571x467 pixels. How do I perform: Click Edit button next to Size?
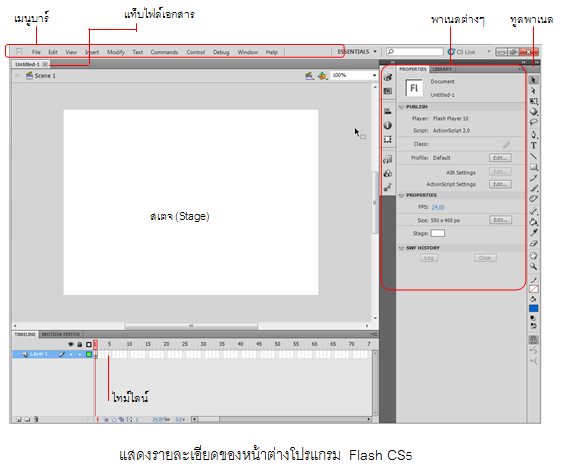pyautogui.click(x=500, y=220)
